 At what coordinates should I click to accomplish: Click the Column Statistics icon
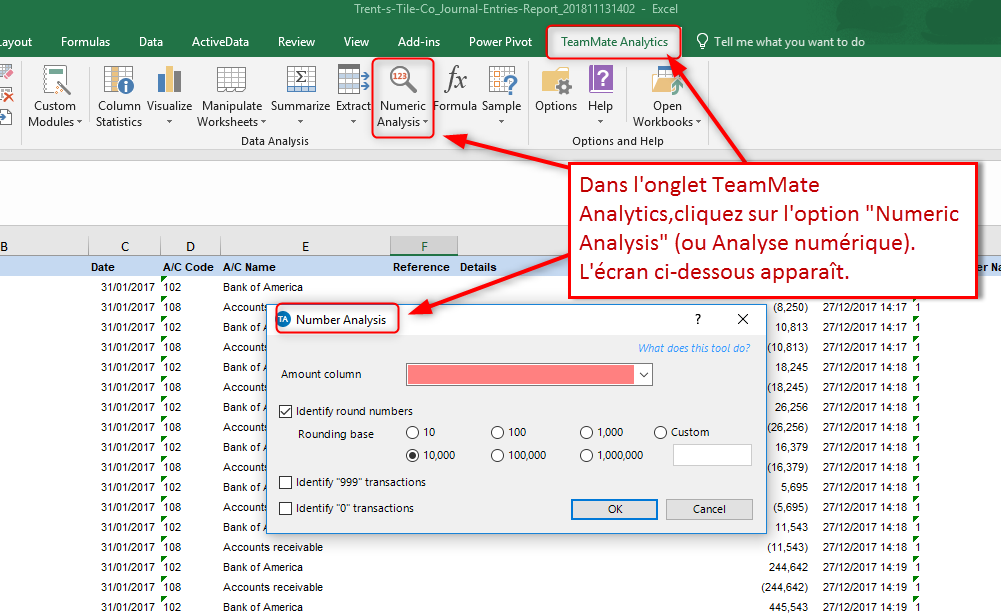click(119, 80)
